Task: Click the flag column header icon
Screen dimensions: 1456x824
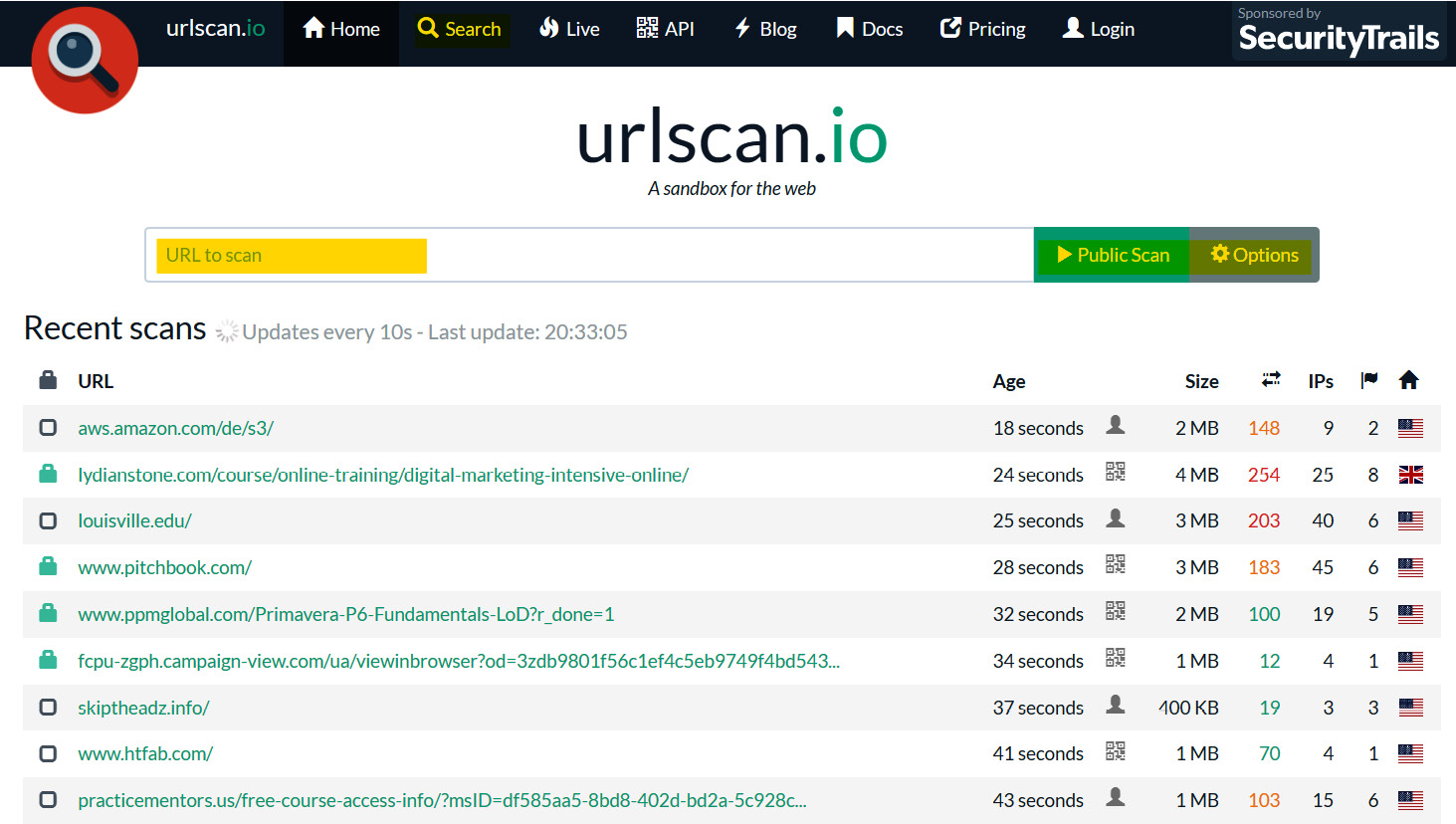Action: tap(1369, 379)
